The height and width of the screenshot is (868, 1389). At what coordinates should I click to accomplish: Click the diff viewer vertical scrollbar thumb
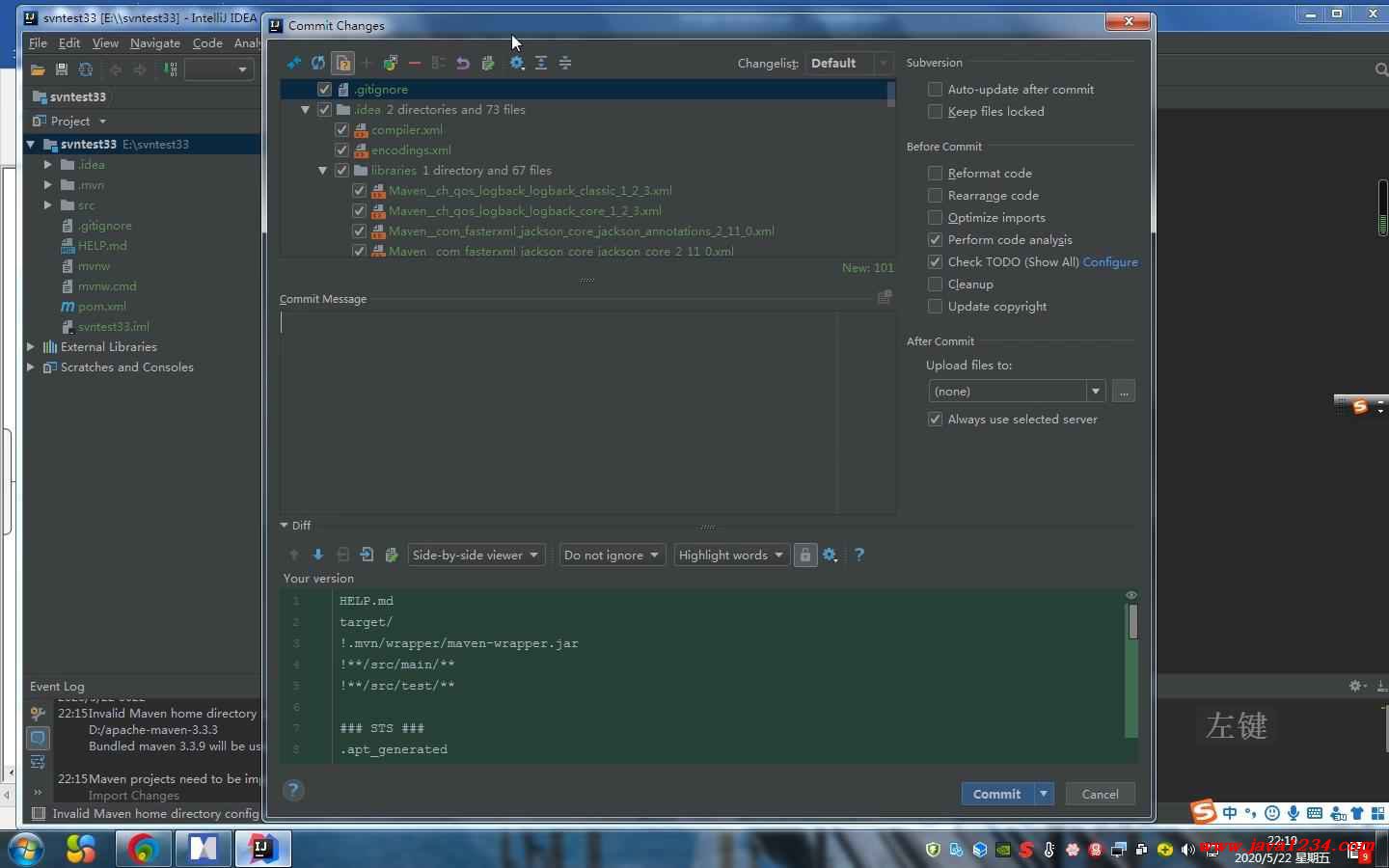1132,621
